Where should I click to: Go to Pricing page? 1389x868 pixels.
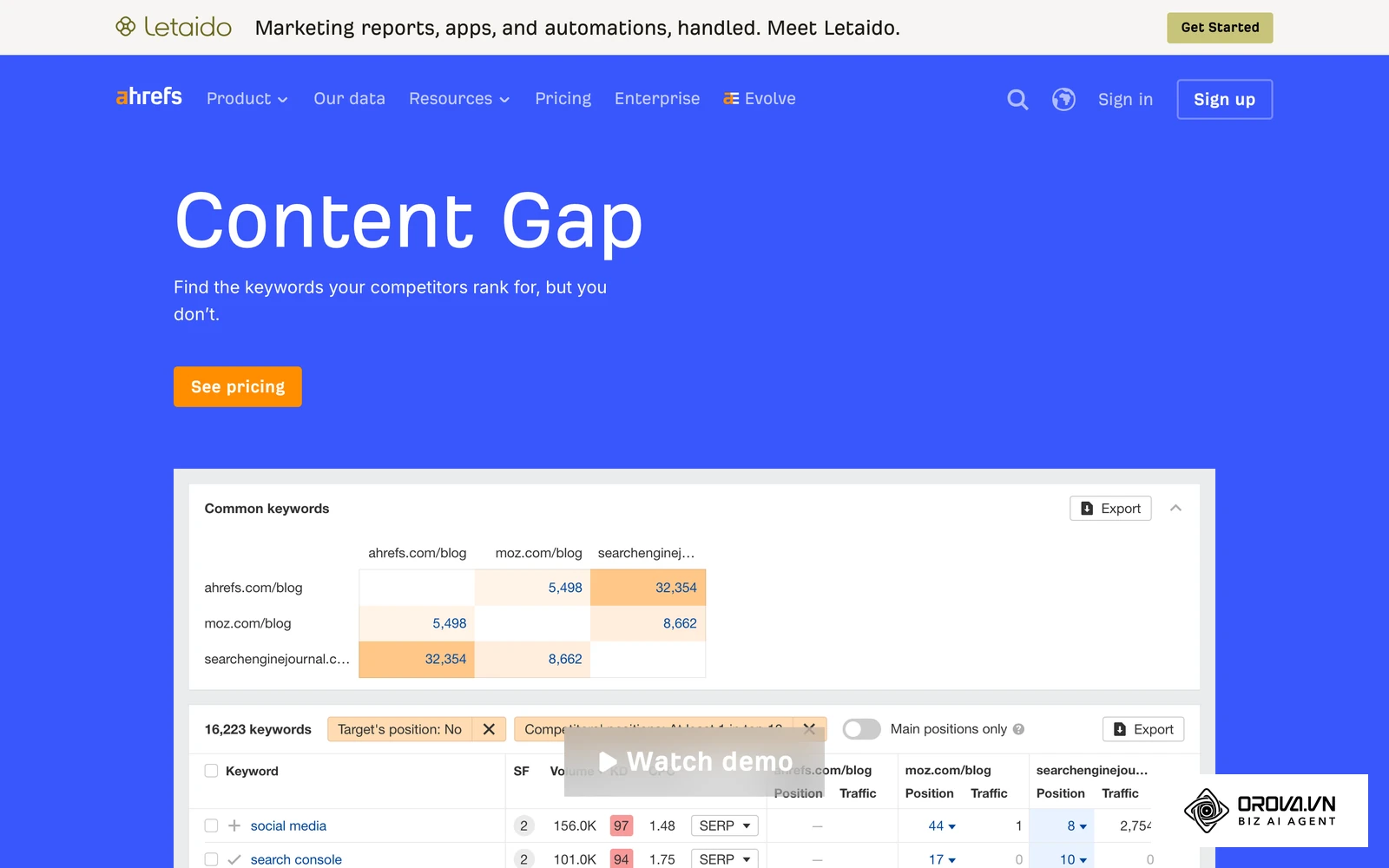pos(563,99)
